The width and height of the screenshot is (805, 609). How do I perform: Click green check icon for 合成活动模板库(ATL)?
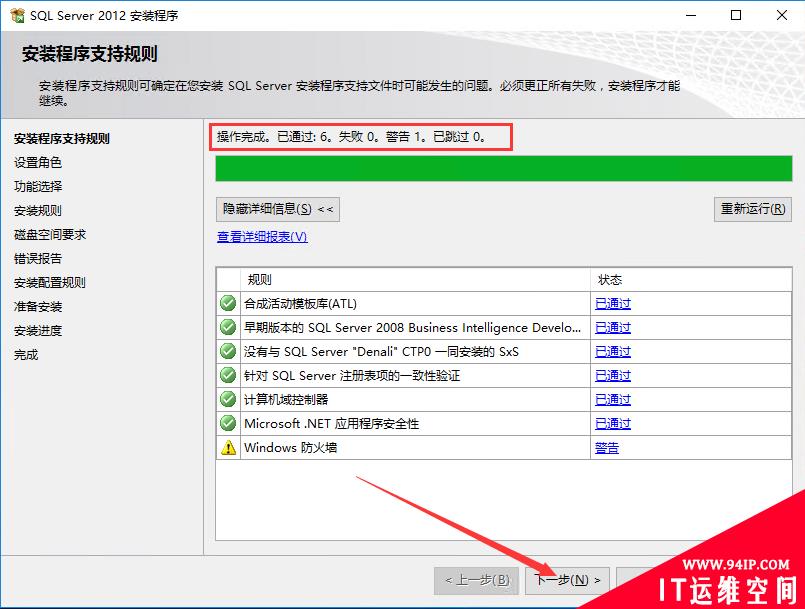228,303
